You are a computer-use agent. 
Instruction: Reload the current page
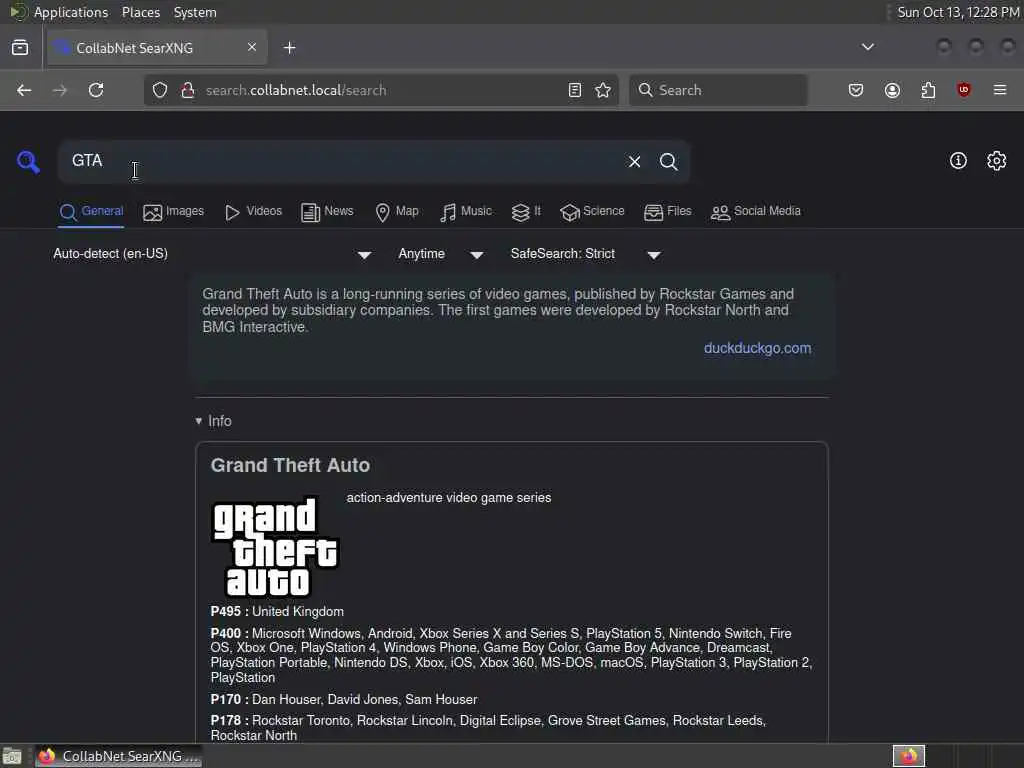(96, 90)
